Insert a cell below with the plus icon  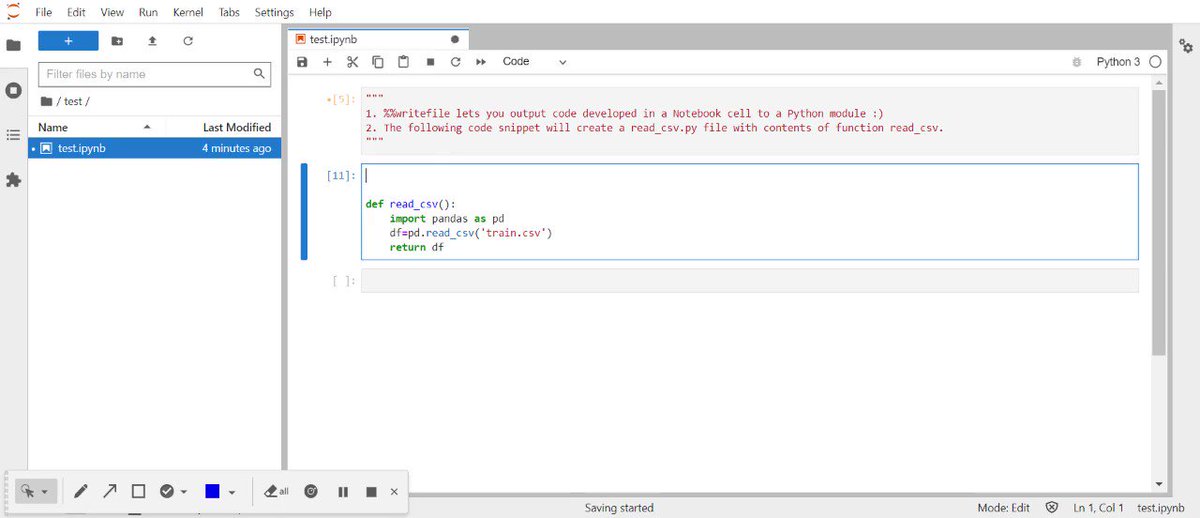[327, 62]
